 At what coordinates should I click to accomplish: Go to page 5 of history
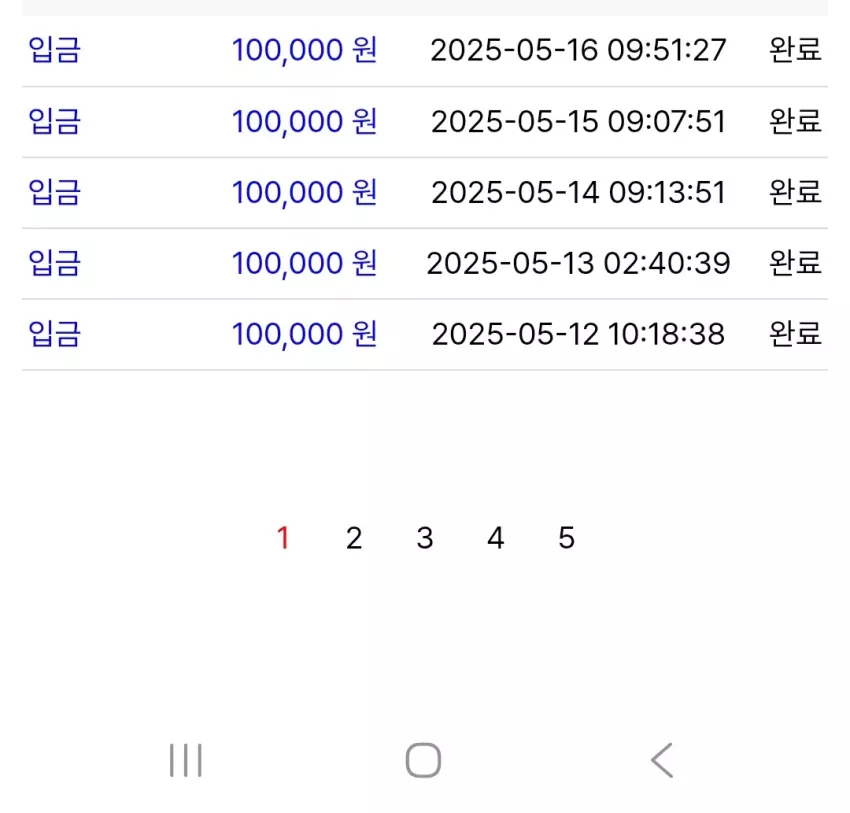[566, 538]
